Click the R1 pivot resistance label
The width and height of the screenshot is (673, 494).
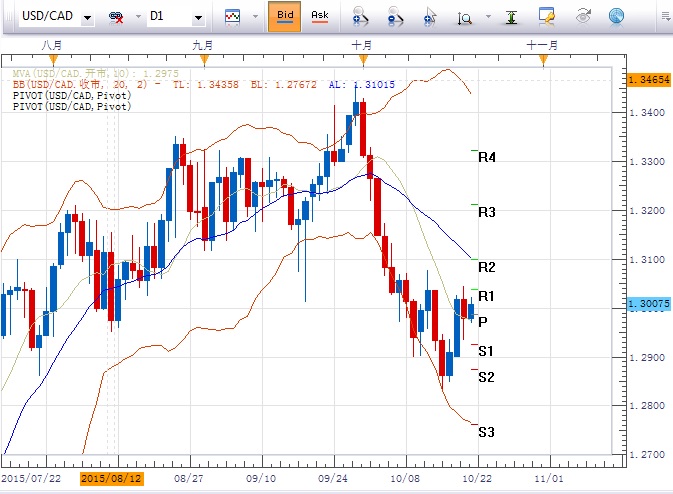pyautogui.click(x=486, y=296)
